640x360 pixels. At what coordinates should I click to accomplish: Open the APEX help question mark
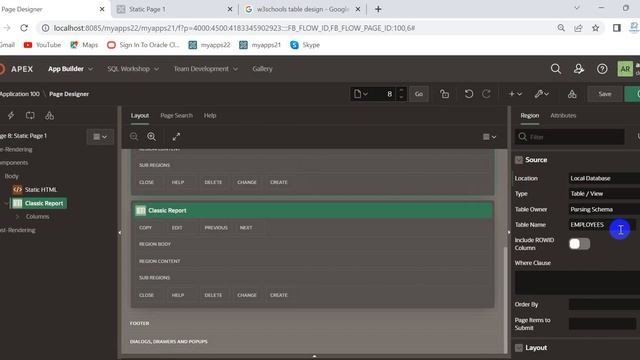point(602,69)
